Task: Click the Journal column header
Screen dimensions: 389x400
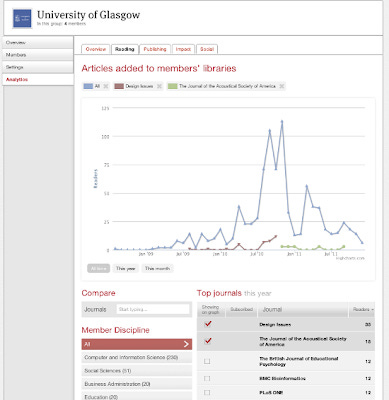Action: point(304,310)
